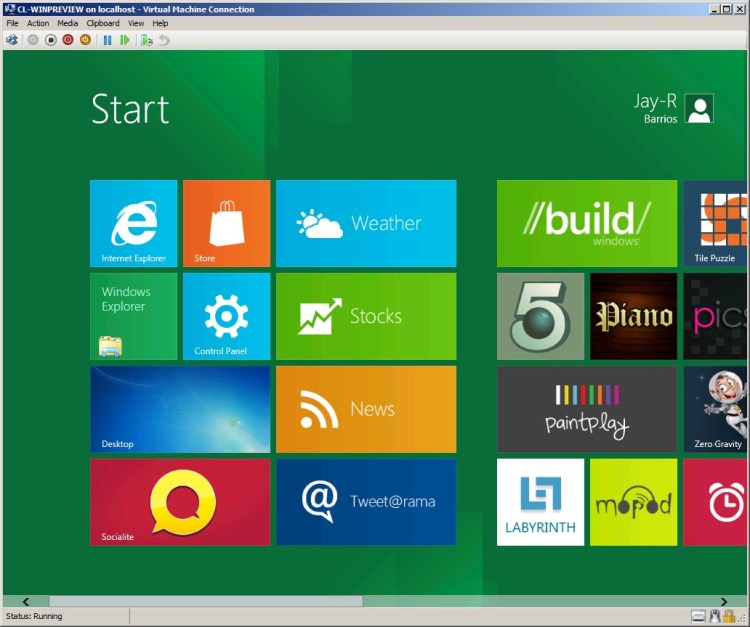Screen dimensions: 750x627
Task: Open the Action menu
Action: click(x=38, y=23)
